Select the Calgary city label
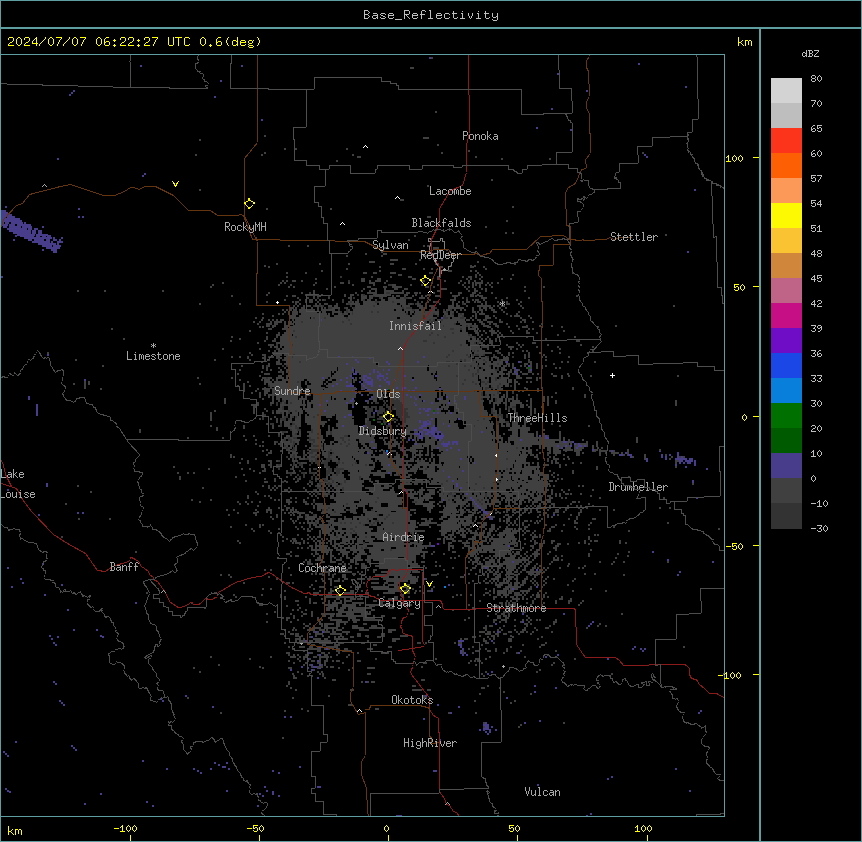The width and height of the screenshot is (862, 842). click(399, 603)
